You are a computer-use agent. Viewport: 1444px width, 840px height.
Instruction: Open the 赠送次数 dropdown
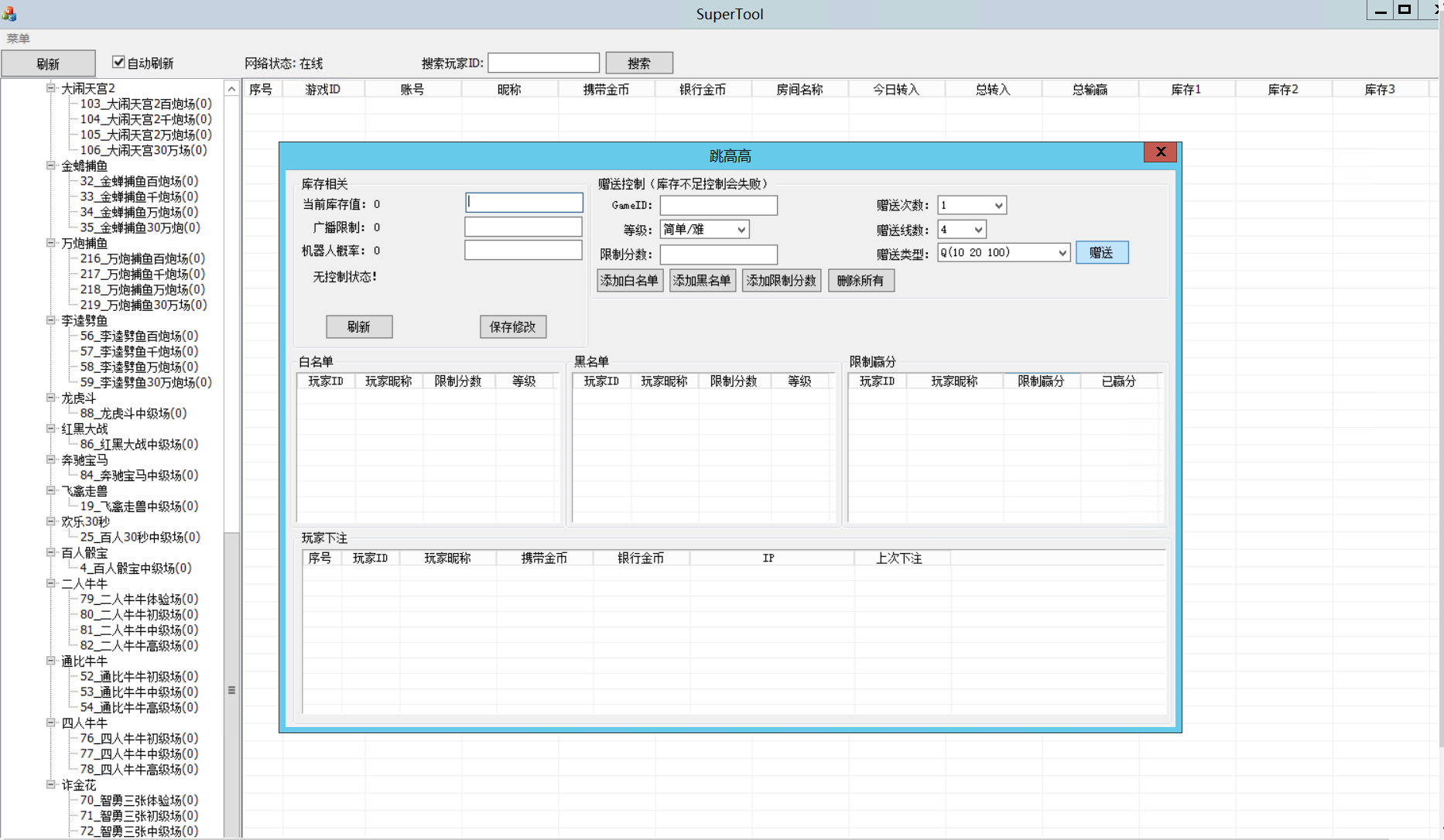[998, 206]
